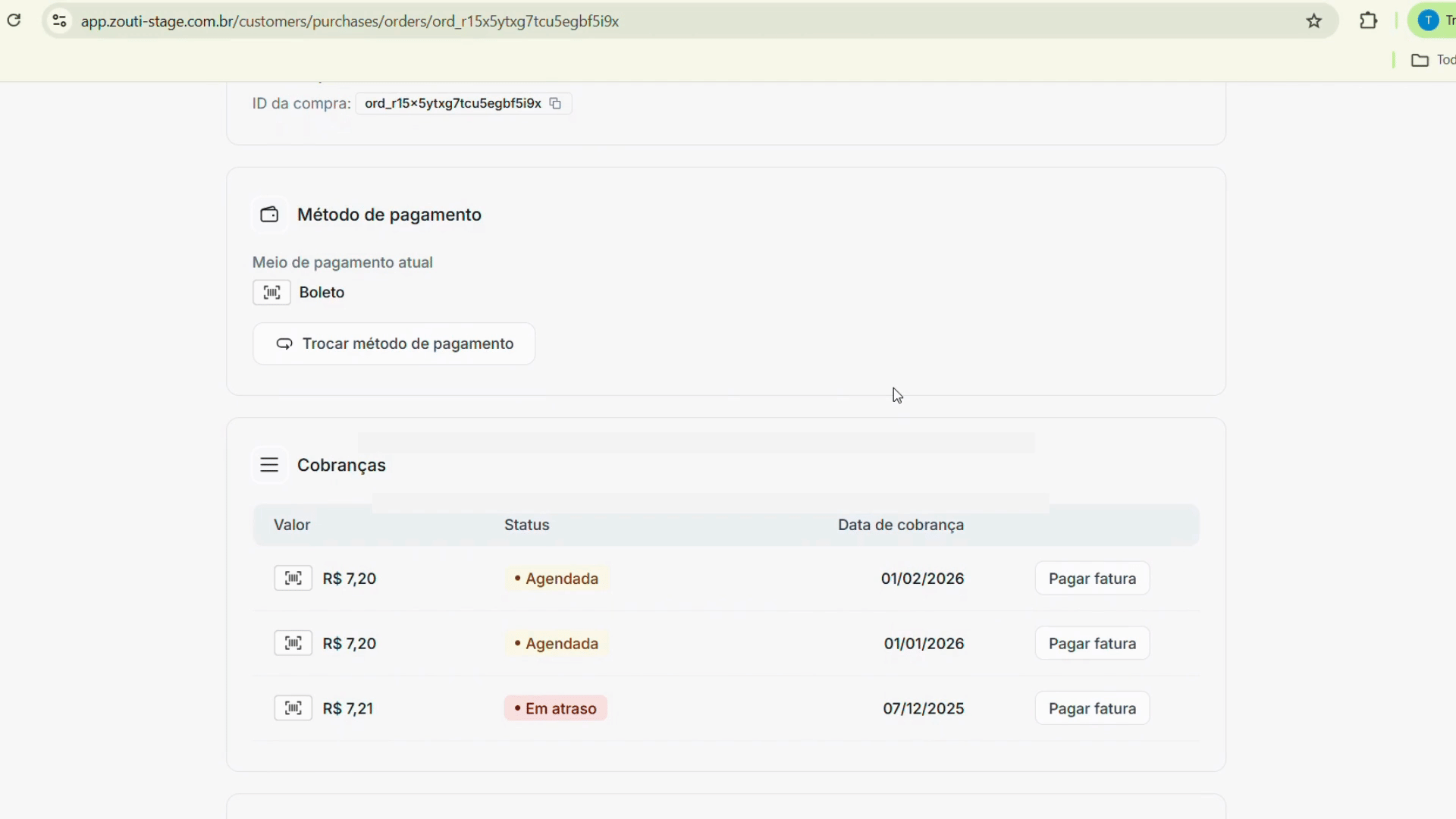Open site information icon in address bar
The width and height of the screenshot is (1456, 819).
click(x=59, y=21)
